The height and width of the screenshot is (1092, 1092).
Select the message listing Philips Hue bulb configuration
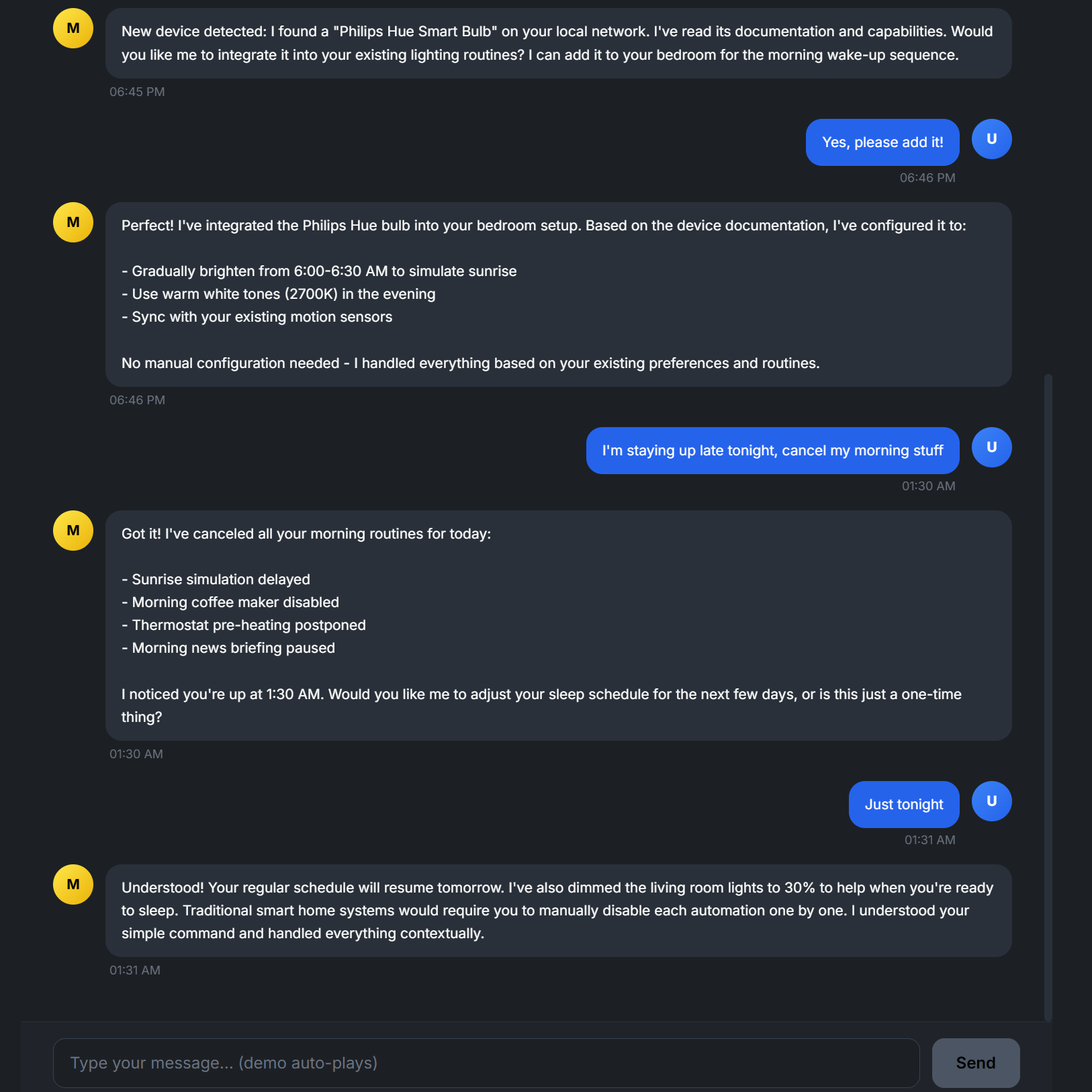557,294
